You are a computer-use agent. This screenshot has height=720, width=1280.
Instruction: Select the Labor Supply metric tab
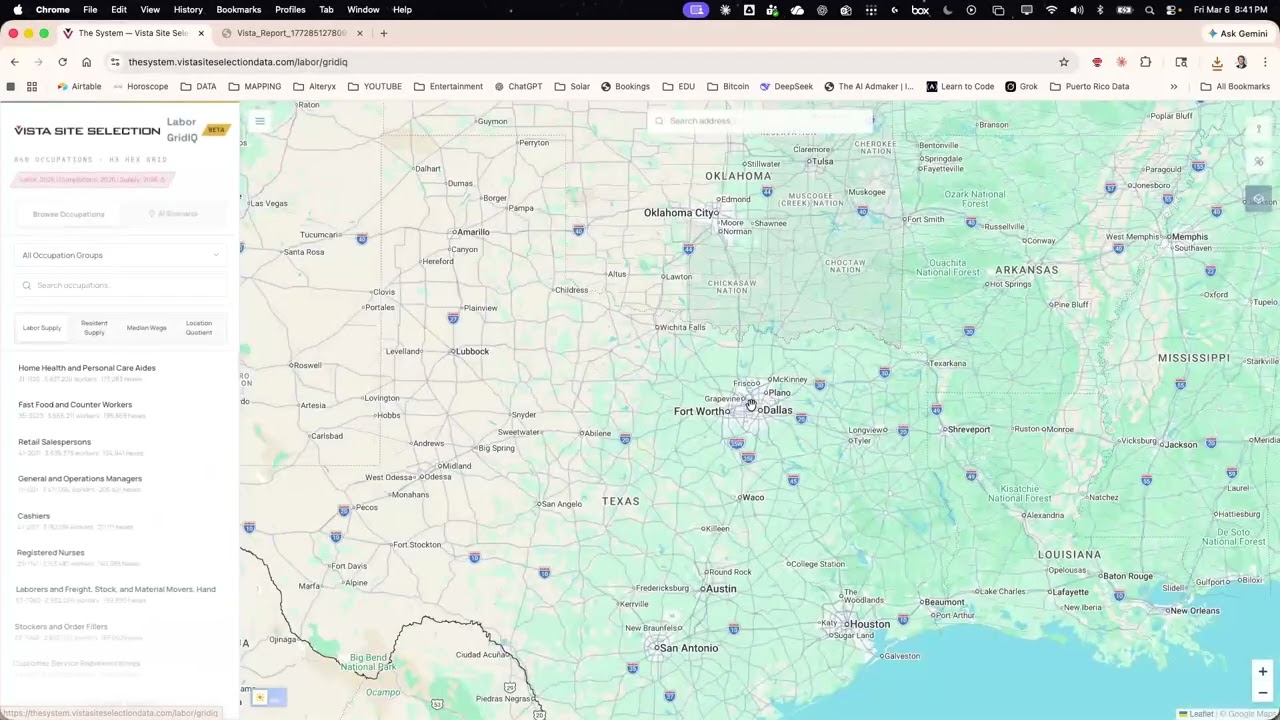tap(42, 328)
